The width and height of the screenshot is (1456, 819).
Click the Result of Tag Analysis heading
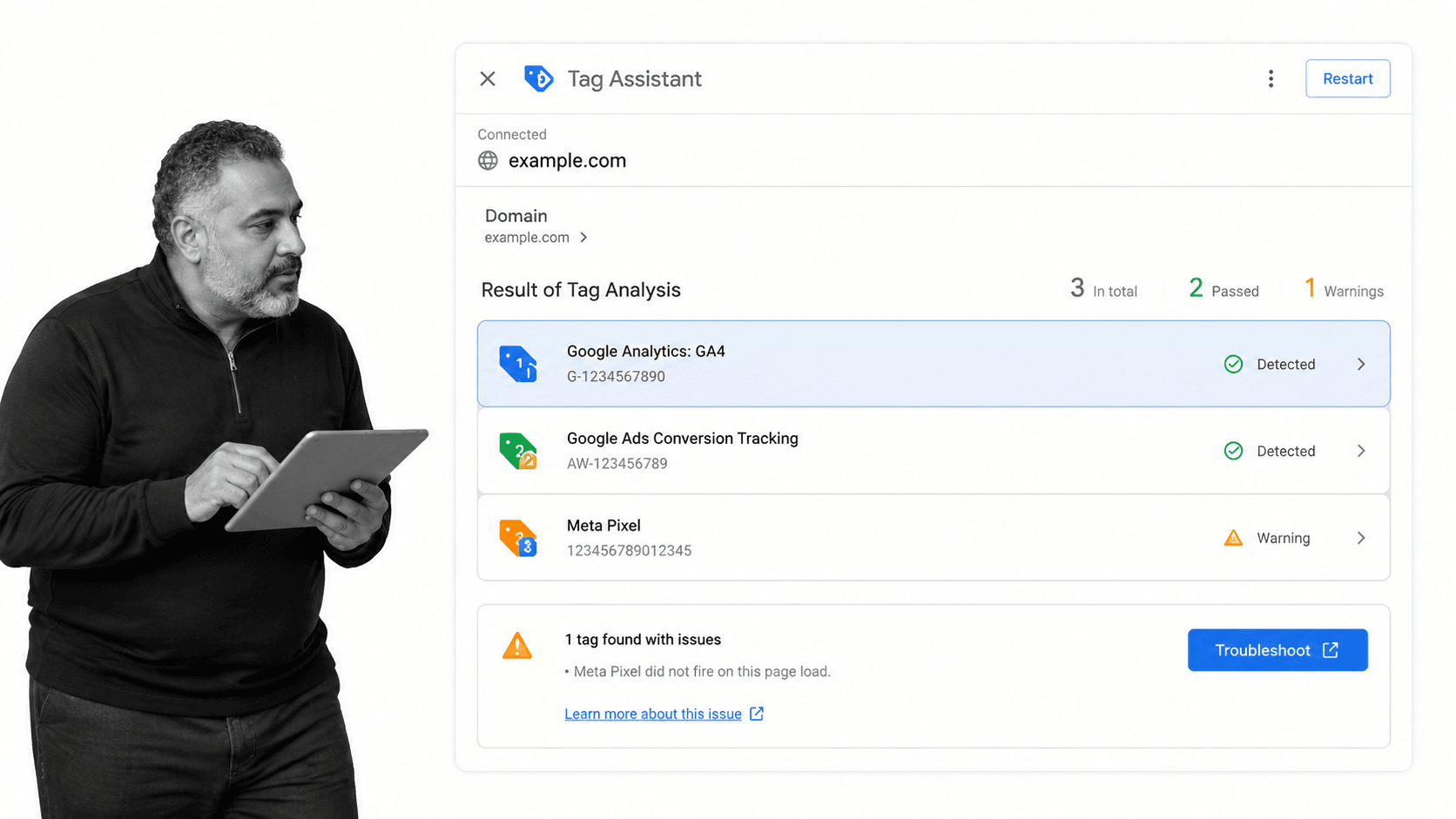coord(581,290)
